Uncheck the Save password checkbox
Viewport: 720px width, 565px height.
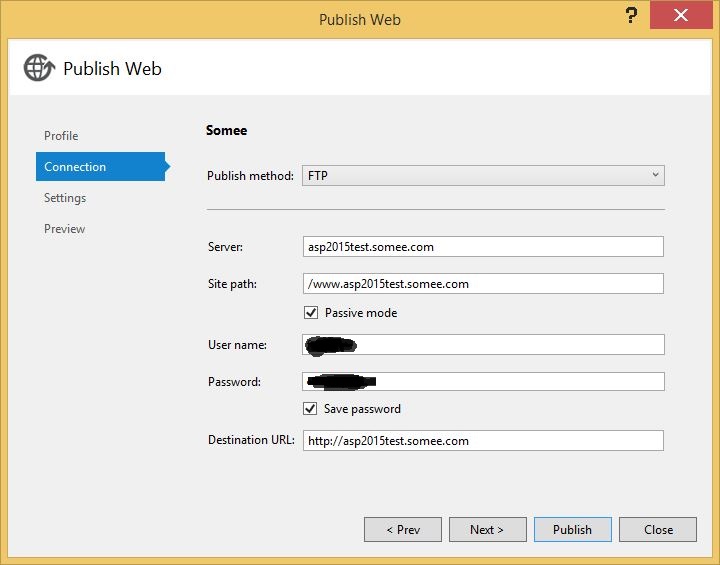[x=310, y=408]
